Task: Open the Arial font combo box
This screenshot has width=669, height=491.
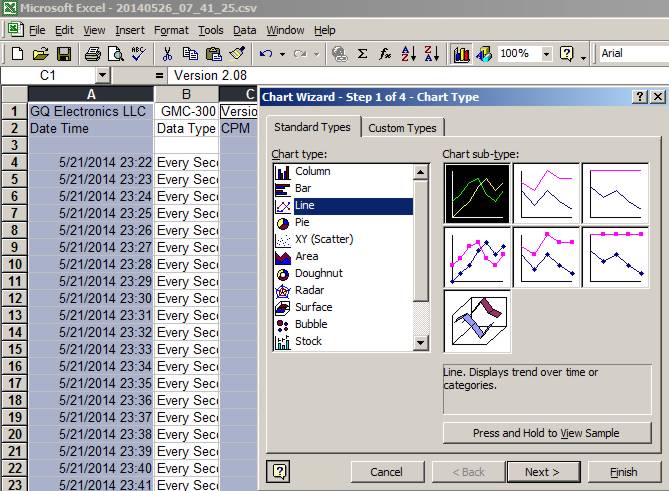Action: 634,54
